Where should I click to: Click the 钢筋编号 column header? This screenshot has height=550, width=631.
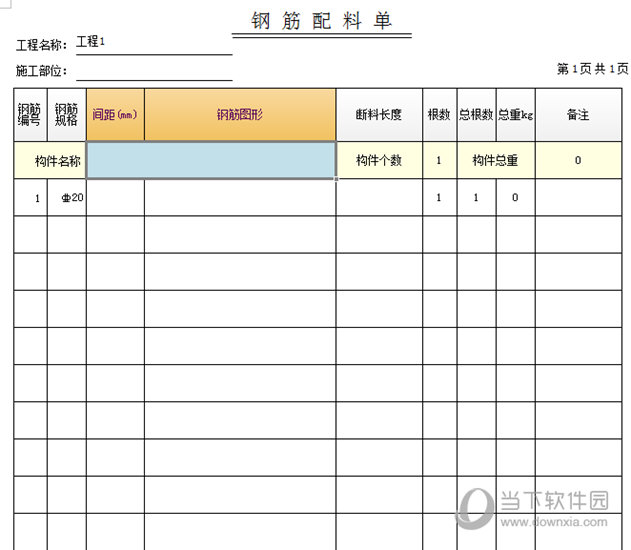(x=30, y=115)
